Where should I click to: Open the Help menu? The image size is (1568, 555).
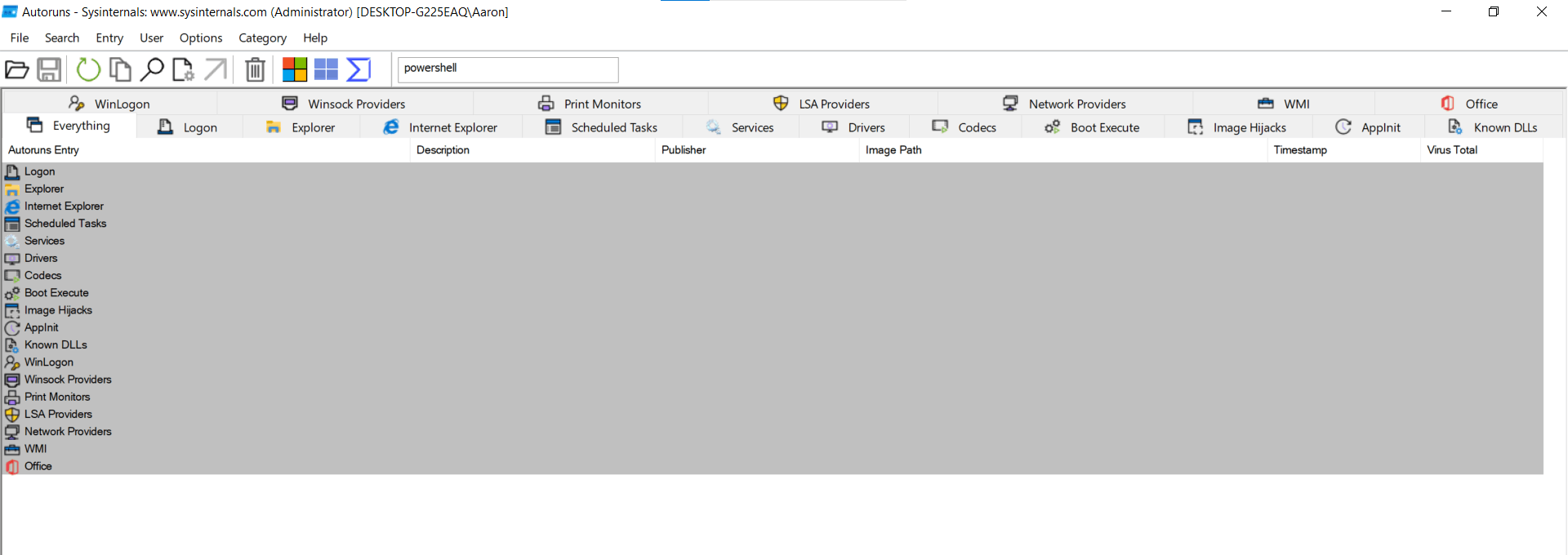tap(315, 38)
